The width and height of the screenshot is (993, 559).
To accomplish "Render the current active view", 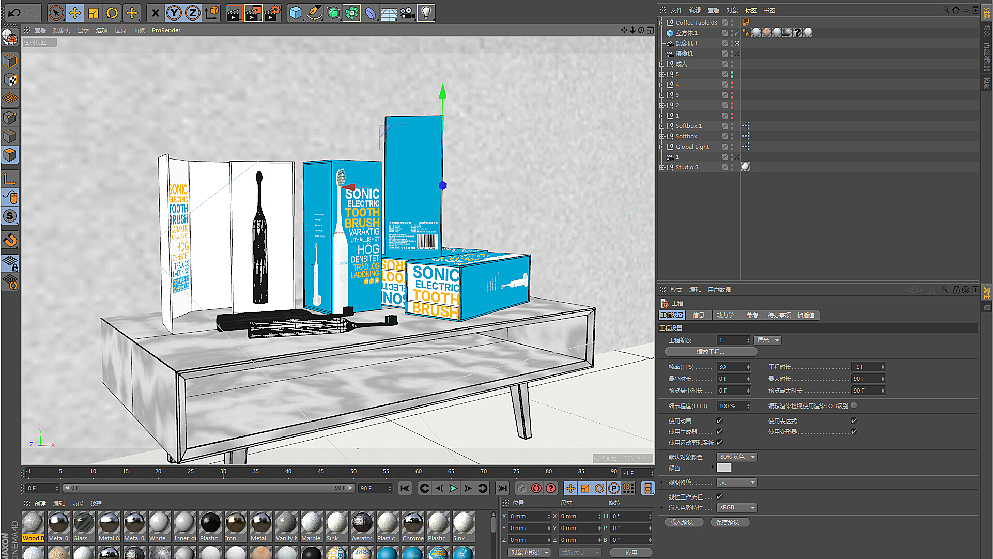I will [234, 12].
